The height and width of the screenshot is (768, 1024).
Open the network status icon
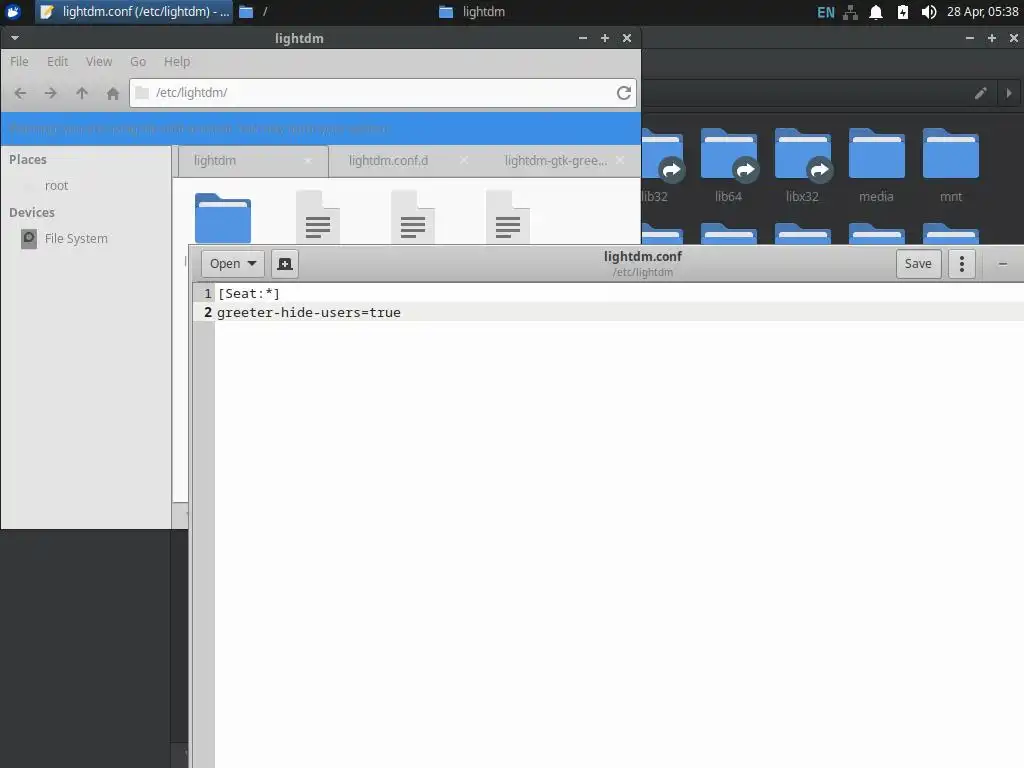click(x=850, y=12)
